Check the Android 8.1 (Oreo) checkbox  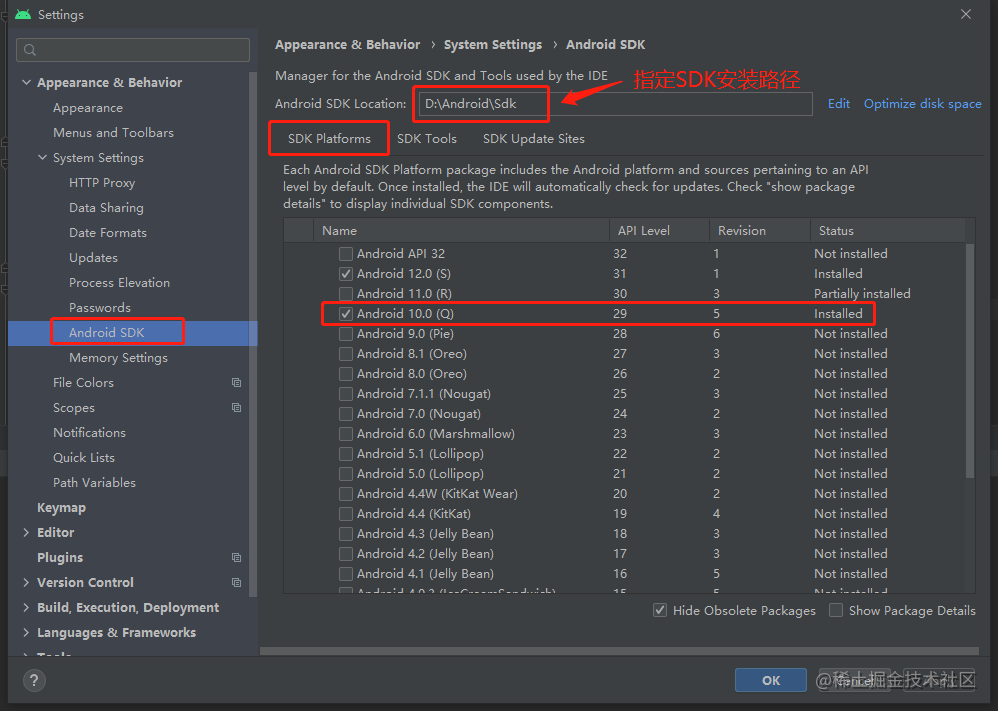346,354
